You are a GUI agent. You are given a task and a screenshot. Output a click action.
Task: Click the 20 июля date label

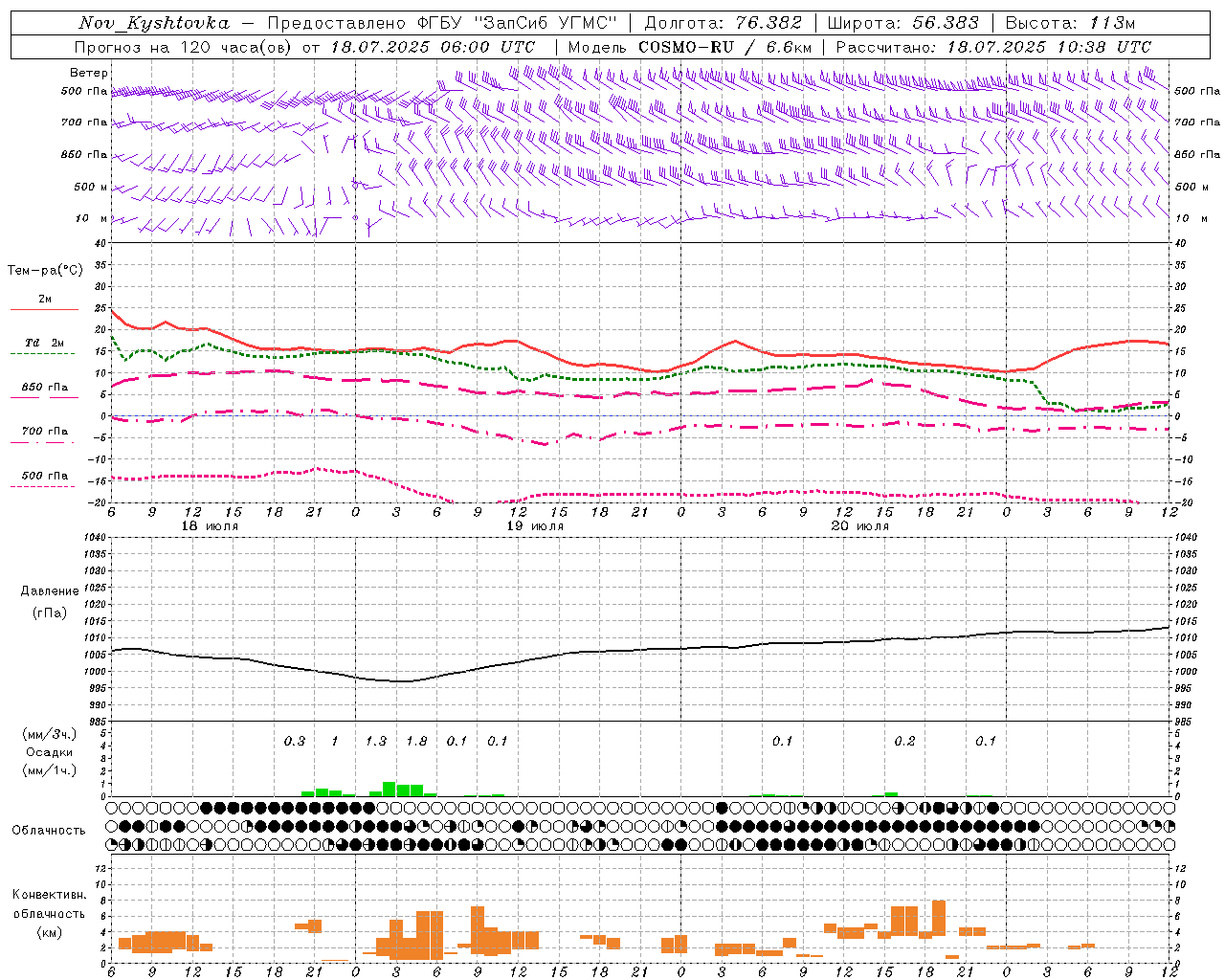coord(860,526)
